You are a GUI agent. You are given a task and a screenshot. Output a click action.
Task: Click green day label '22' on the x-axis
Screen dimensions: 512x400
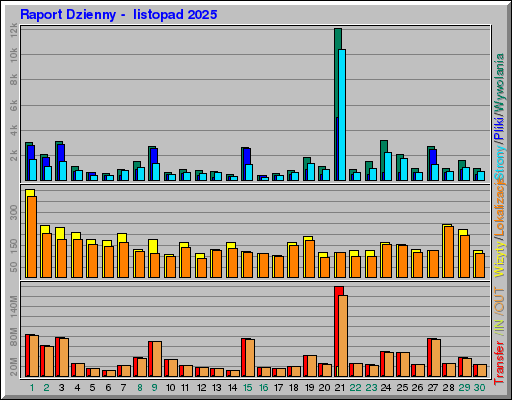(356, 388)
